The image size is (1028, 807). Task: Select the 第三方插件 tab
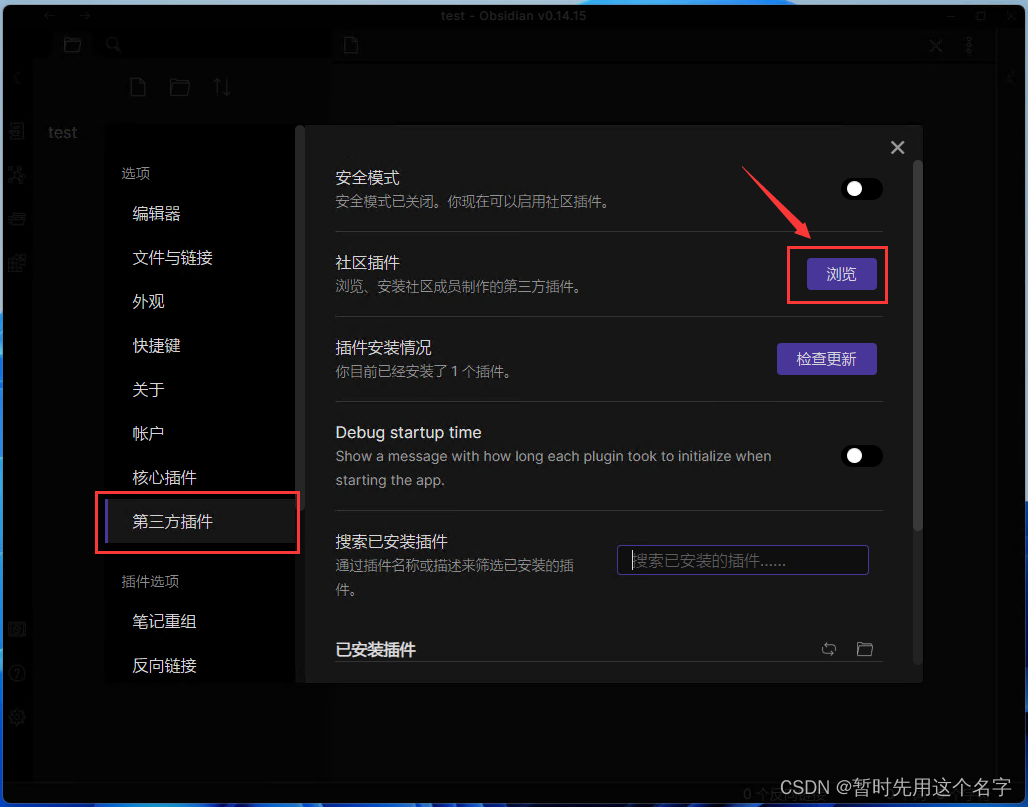[x=200, y=521]
